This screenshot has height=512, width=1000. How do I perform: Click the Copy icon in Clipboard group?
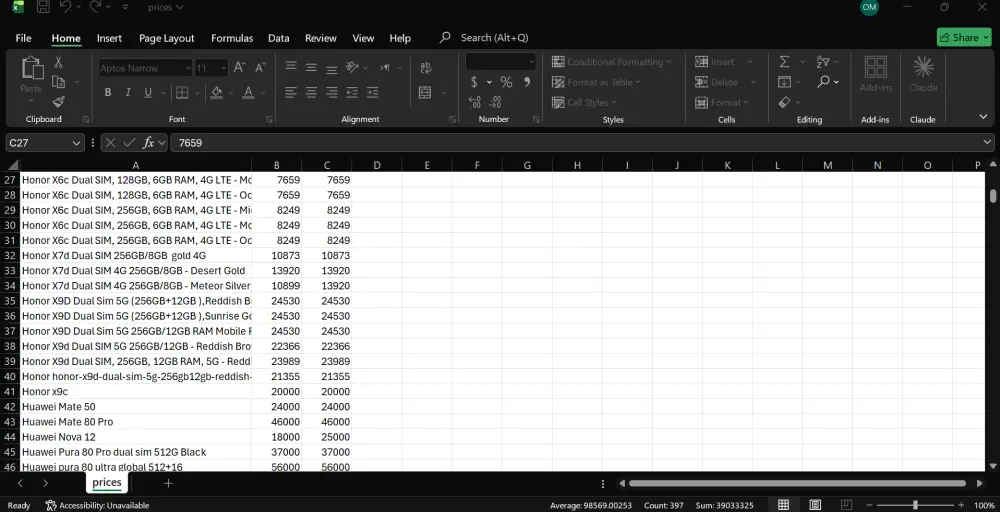58,82
